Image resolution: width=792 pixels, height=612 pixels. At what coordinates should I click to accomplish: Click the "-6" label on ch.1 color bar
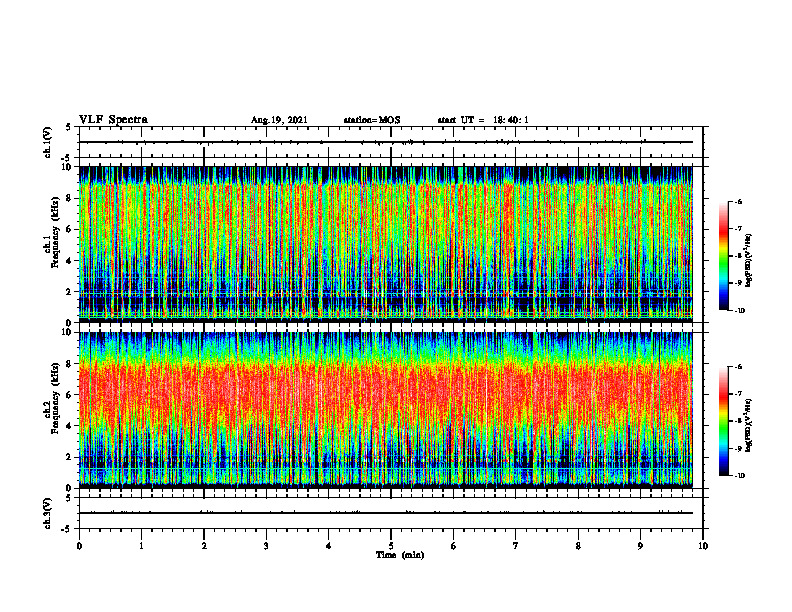click(x=739, y=201)
